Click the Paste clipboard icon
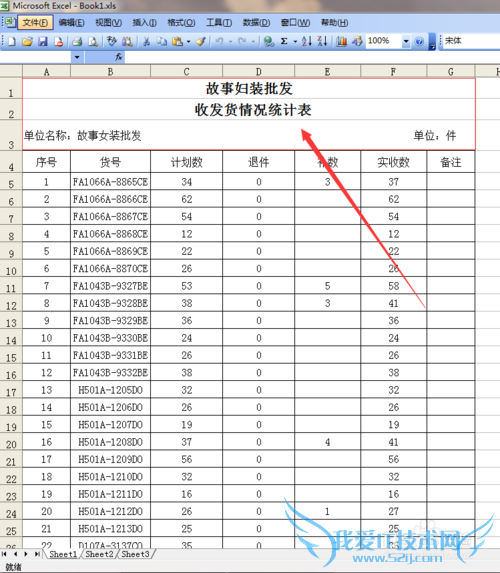The image size is (500, 573). [x=177, y=41]
